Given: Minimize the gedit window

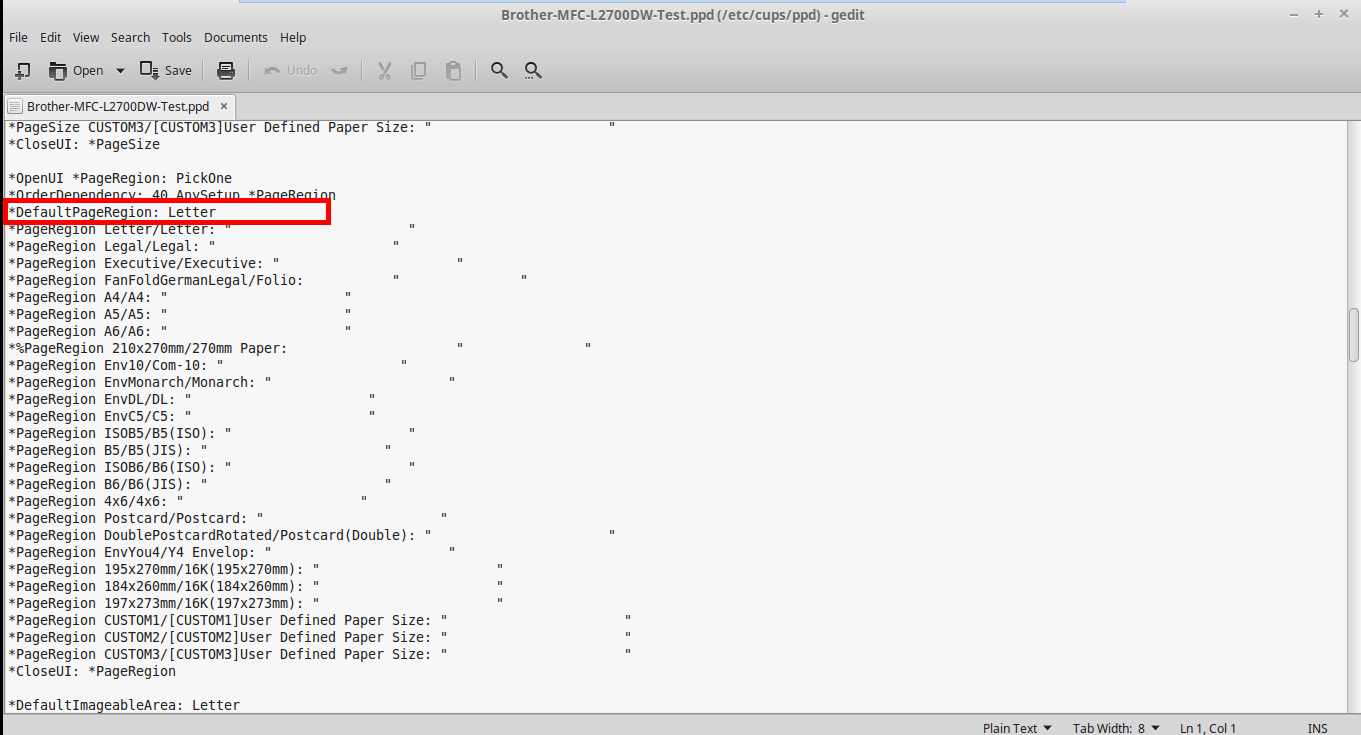Looking at the screenshot, I should [x=1296, y=14].
